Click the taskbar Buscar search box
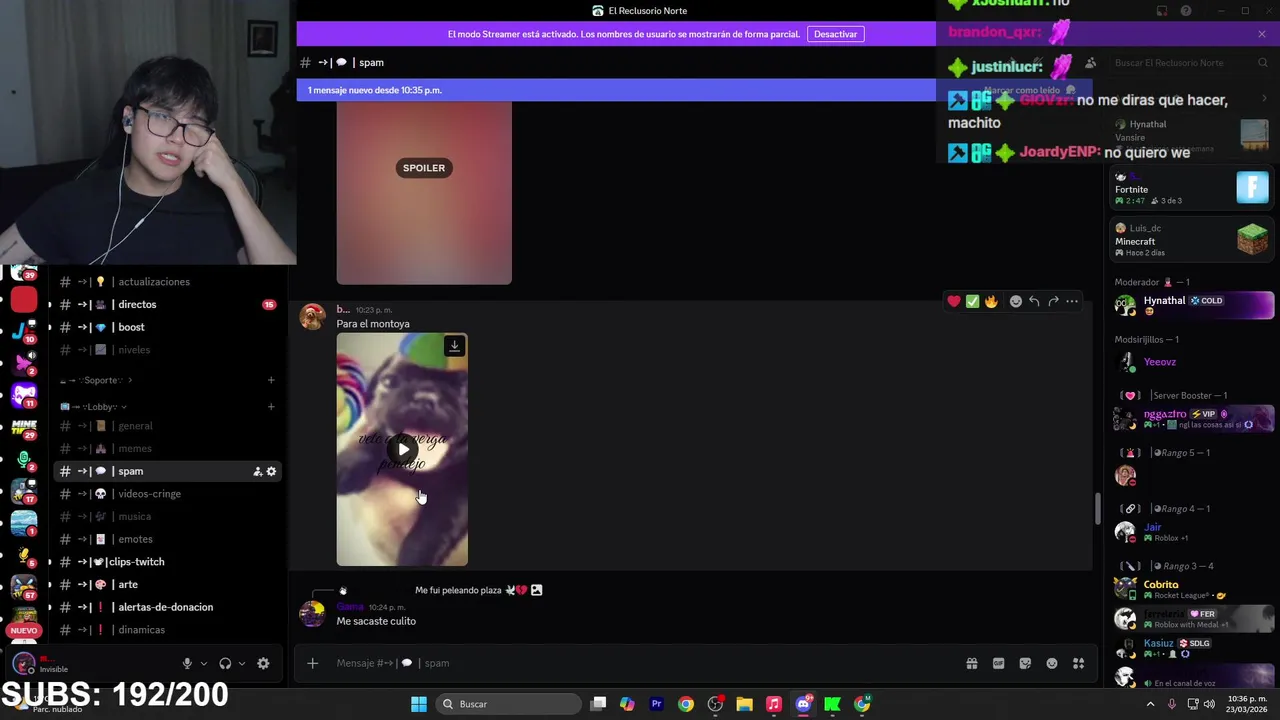 507,704
